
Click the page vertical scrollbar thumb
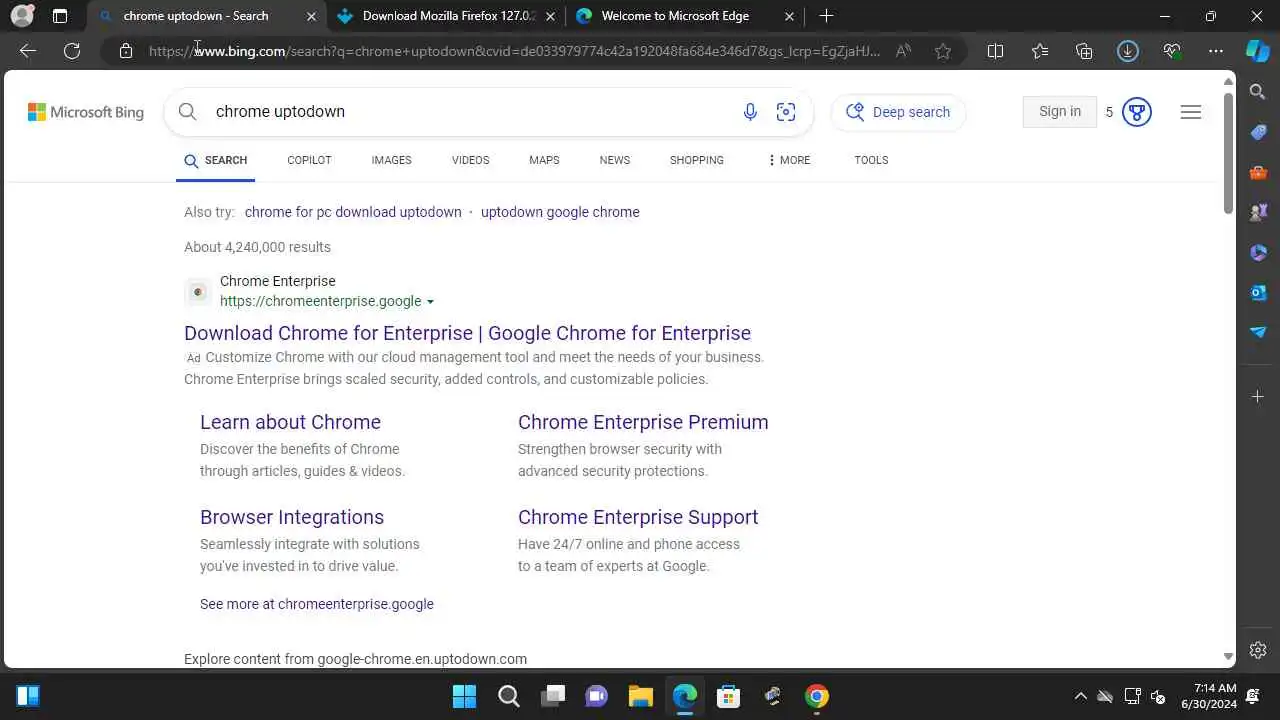click(x=1229, y=152)
